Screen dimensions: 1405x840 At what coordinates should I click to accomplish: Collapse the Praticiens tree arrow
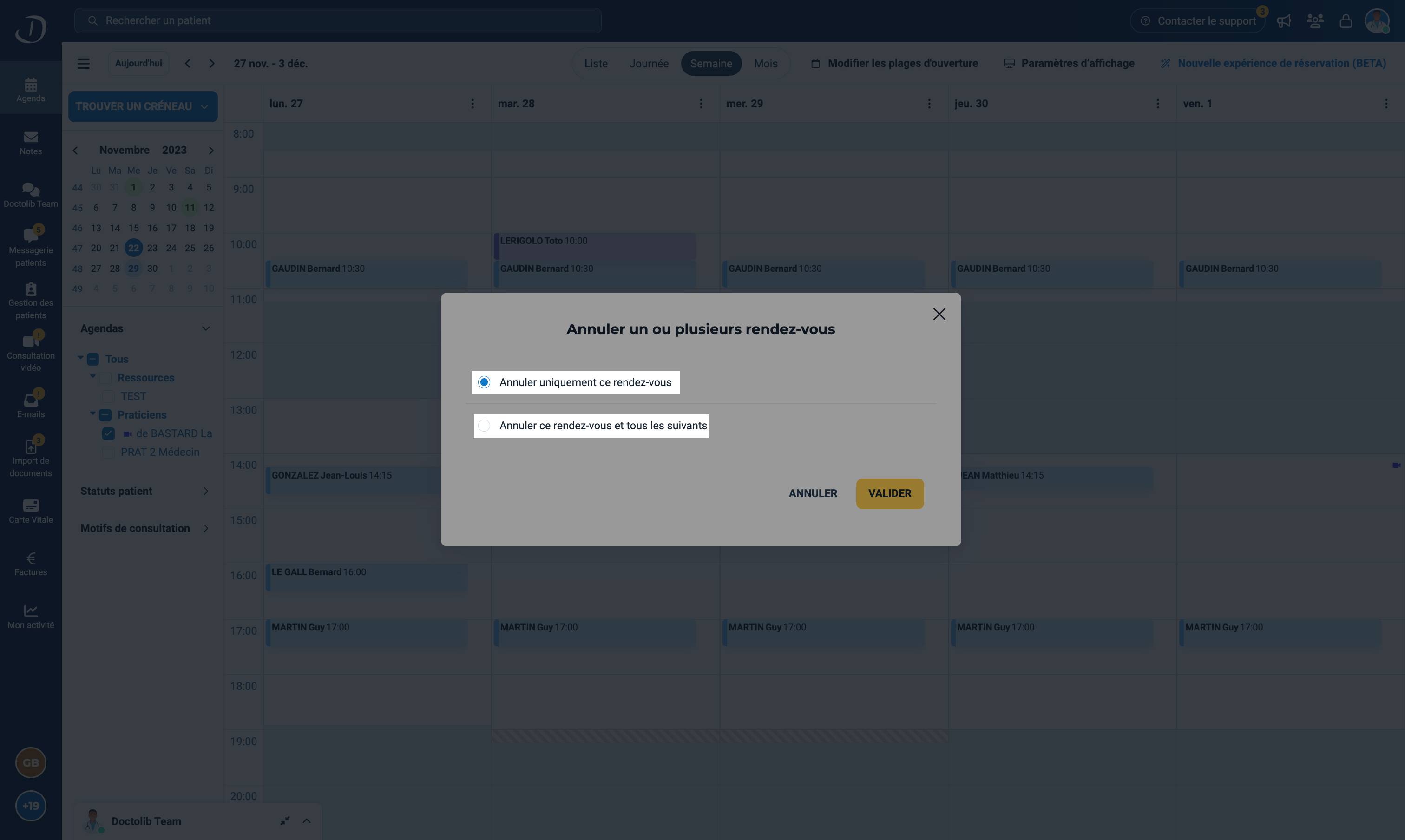pyautogui.click(x=93, y=414)
